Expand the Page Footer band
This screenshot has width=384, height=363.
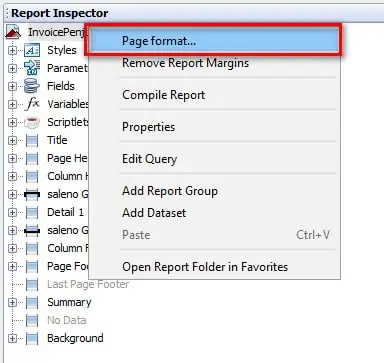tap(12, 266)
